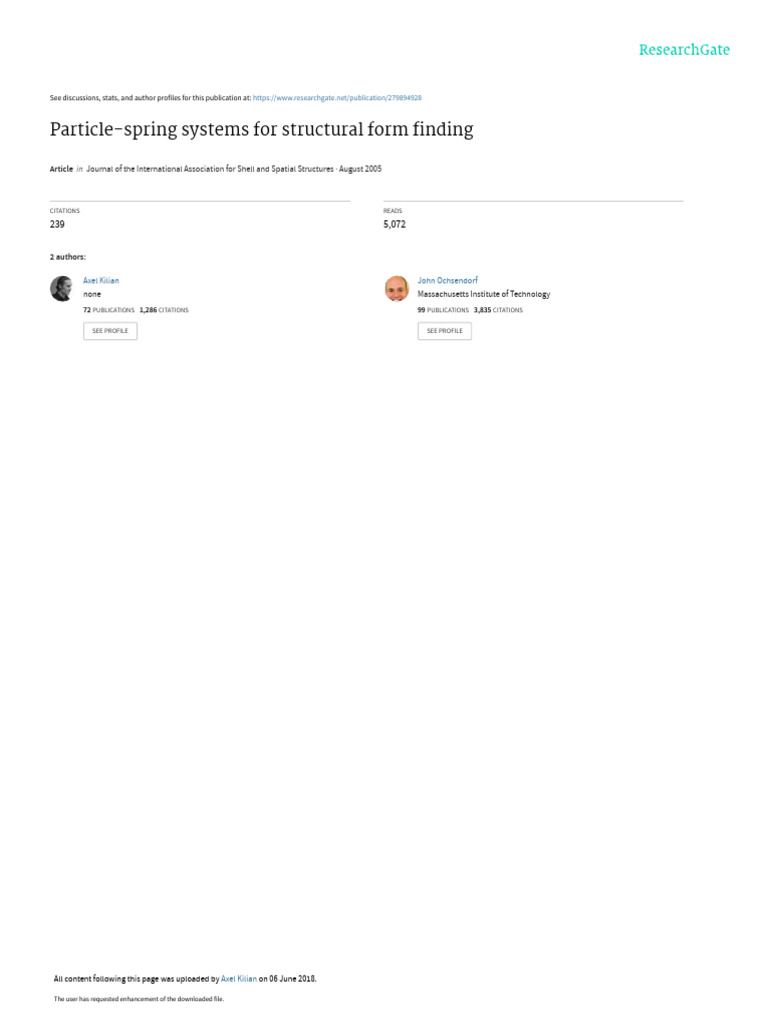Open the researchgate.net publication URL link
Viewport: 768px width, 1024px height.
[x=337, y=98]
